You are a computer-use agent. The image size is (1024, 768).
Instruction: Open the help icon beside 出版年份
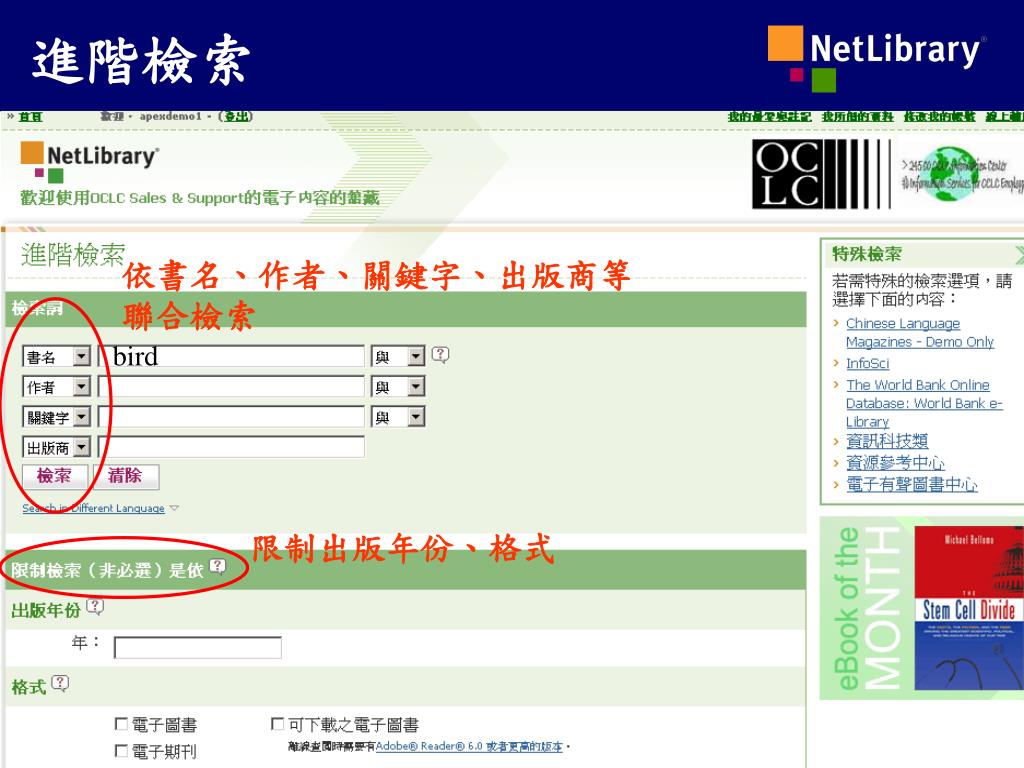[95, 607]
